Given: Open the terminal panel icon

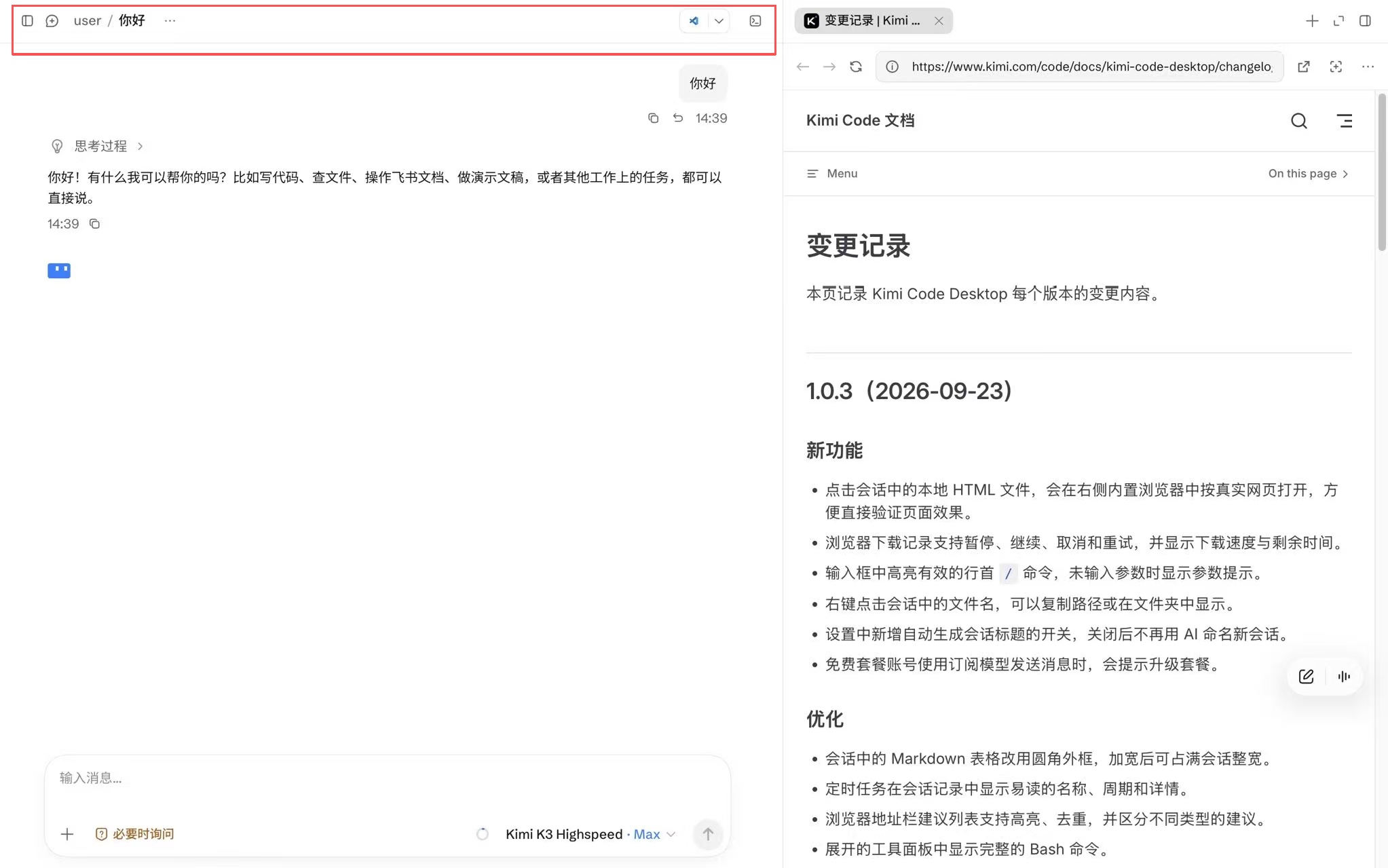Looking at the screenshot, I should (x=755, y=21).
